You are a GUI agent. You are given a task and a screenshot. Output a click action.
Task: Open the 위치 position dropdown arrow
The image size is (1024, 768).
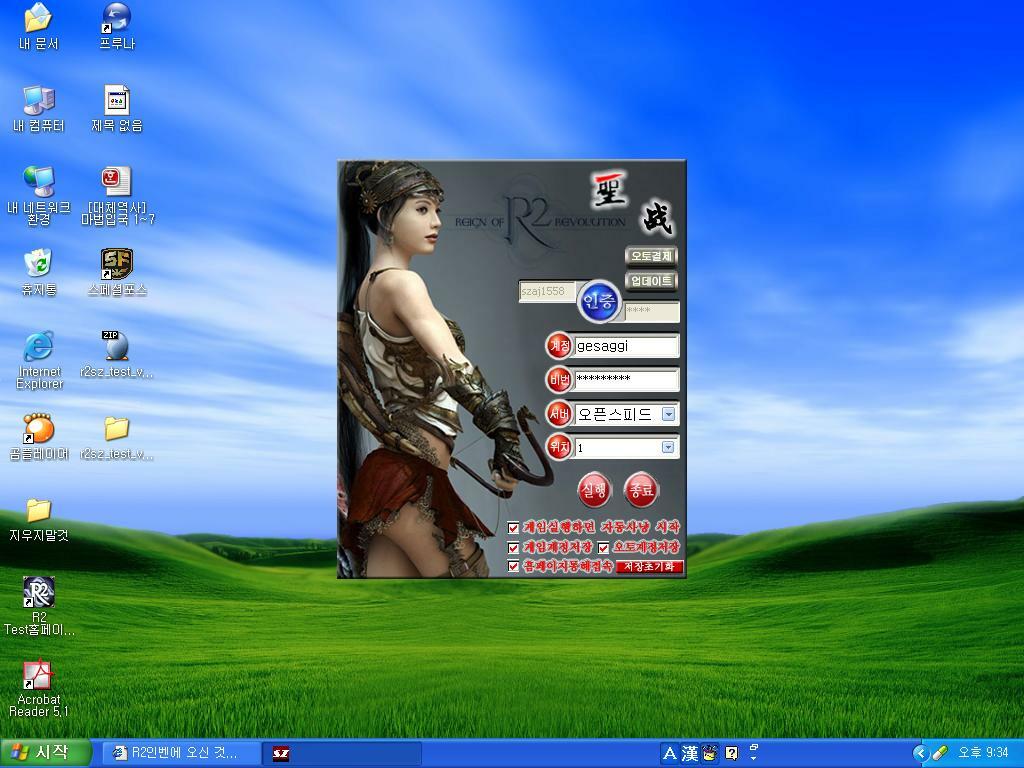(x=668, y=447)
